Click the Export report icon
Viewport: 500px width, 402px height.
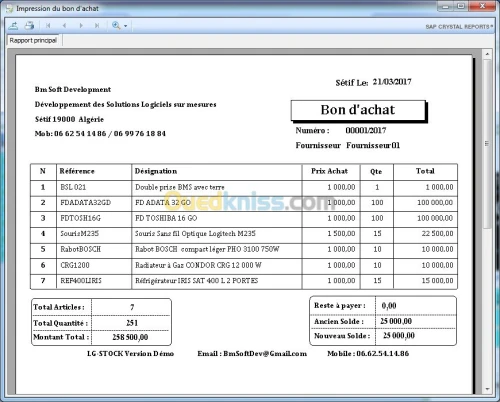[x=14, y=25]
